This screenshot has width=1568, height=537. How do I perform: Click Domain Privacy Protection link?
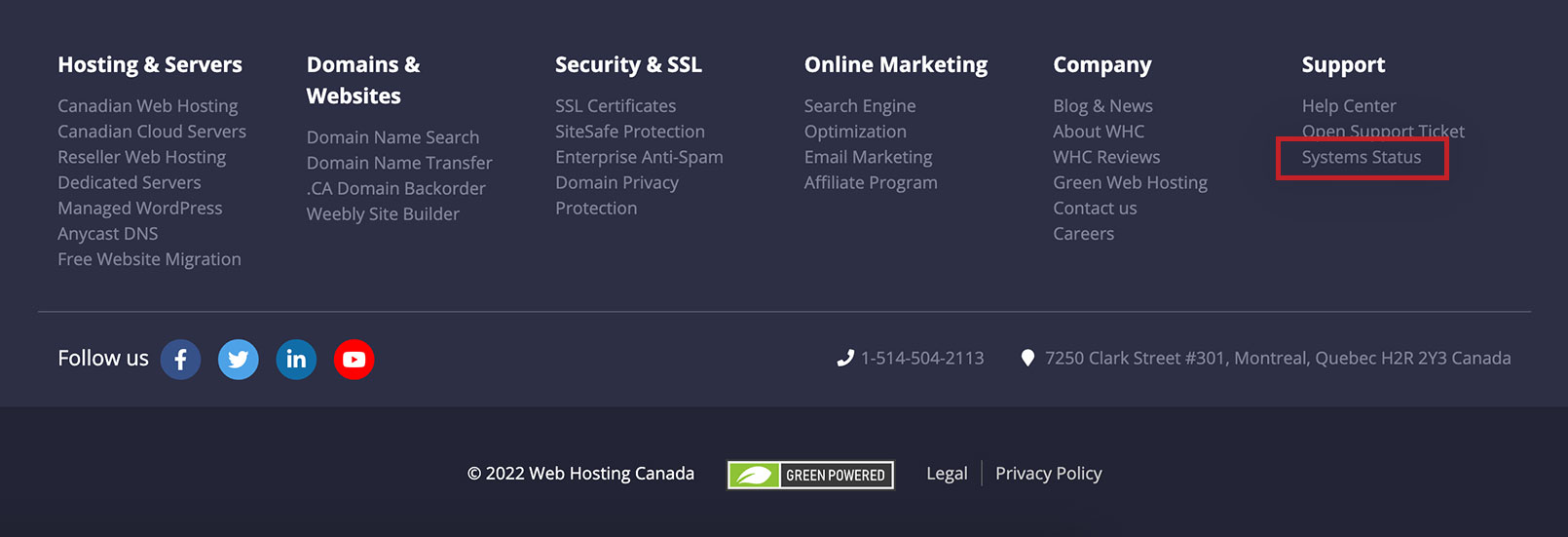pos(616,195)
